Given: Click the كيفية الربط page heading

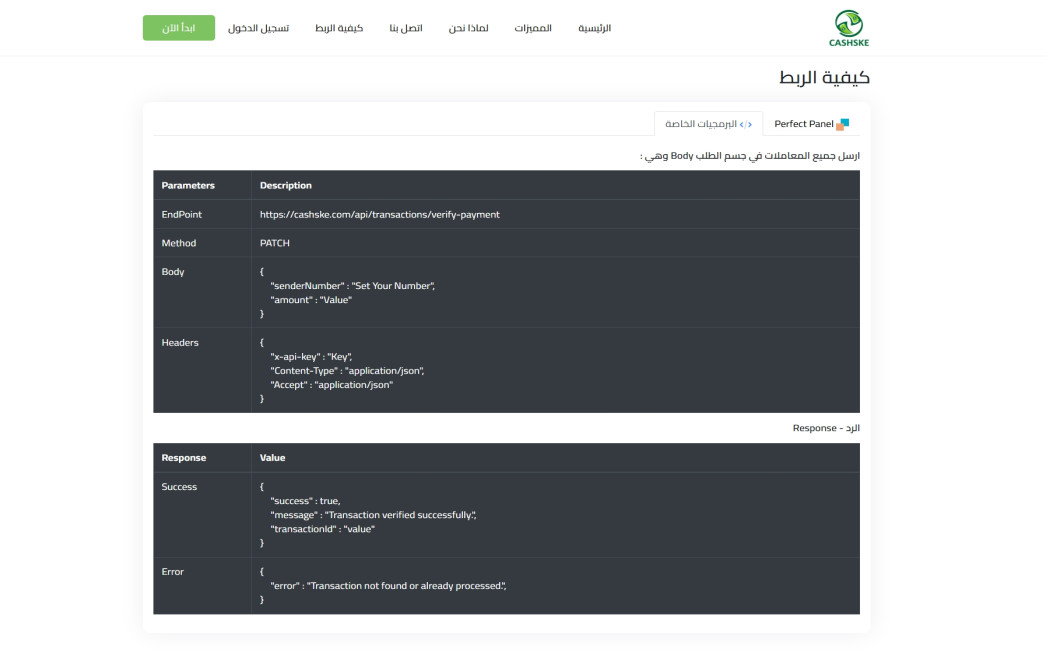Looking at the screenshot, I should coord(824,77).
